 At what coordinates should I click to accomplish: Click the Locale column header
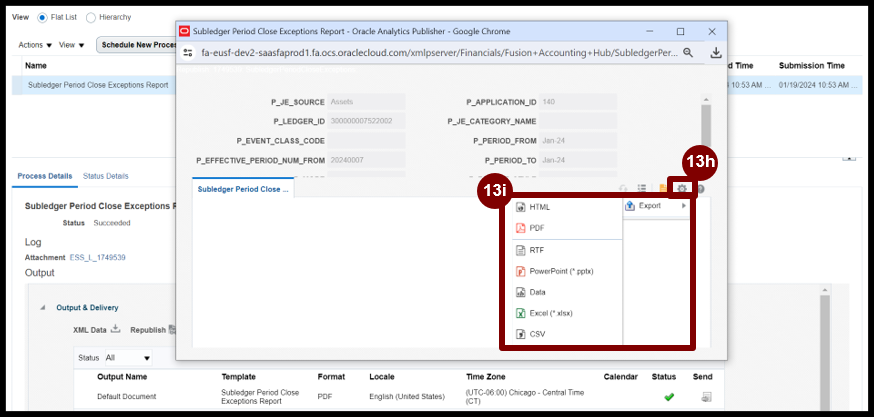tap(381, 377)
